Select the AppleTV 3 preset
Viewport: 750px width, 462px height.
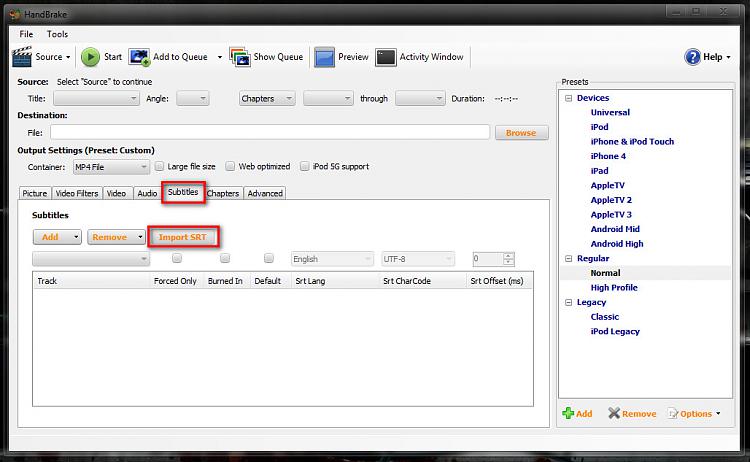pos(611,215)
